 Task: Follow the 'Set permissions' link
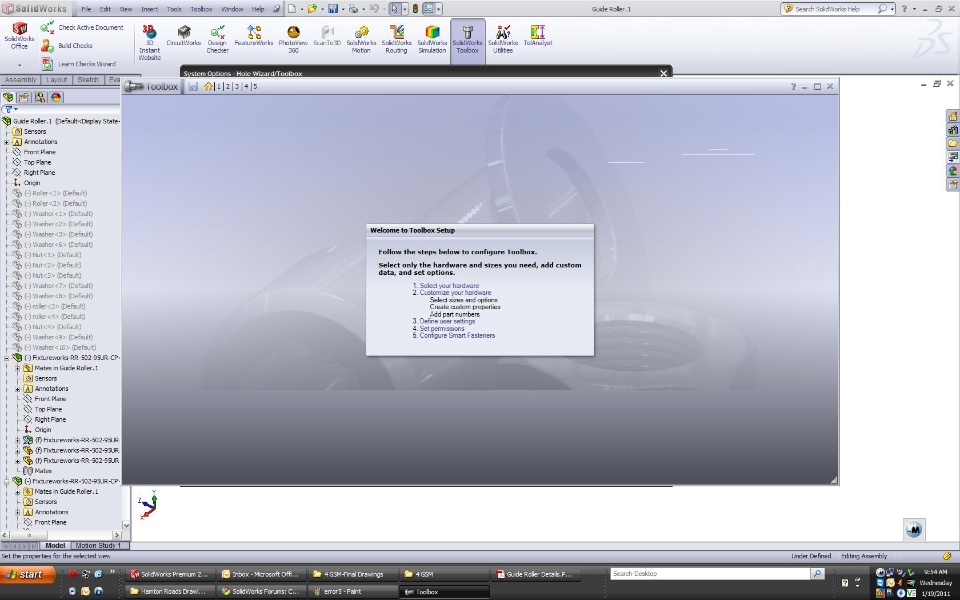[x=442, y=329]
